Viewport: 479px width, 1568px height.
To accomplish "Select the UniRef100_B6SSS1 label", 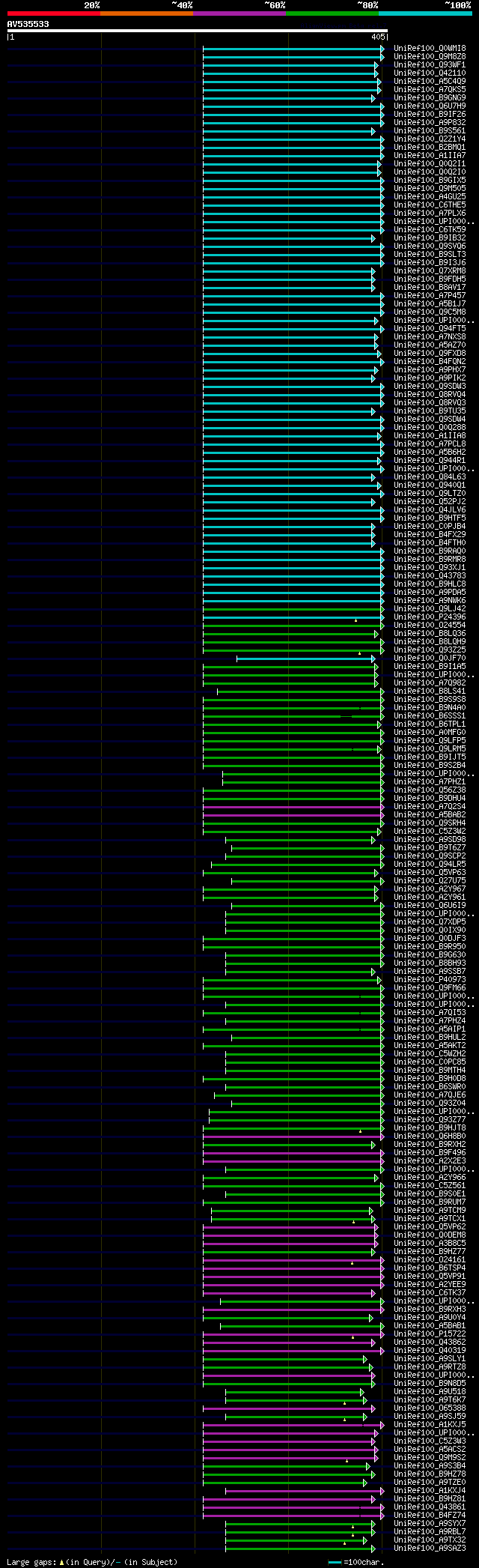I will 430,716.
